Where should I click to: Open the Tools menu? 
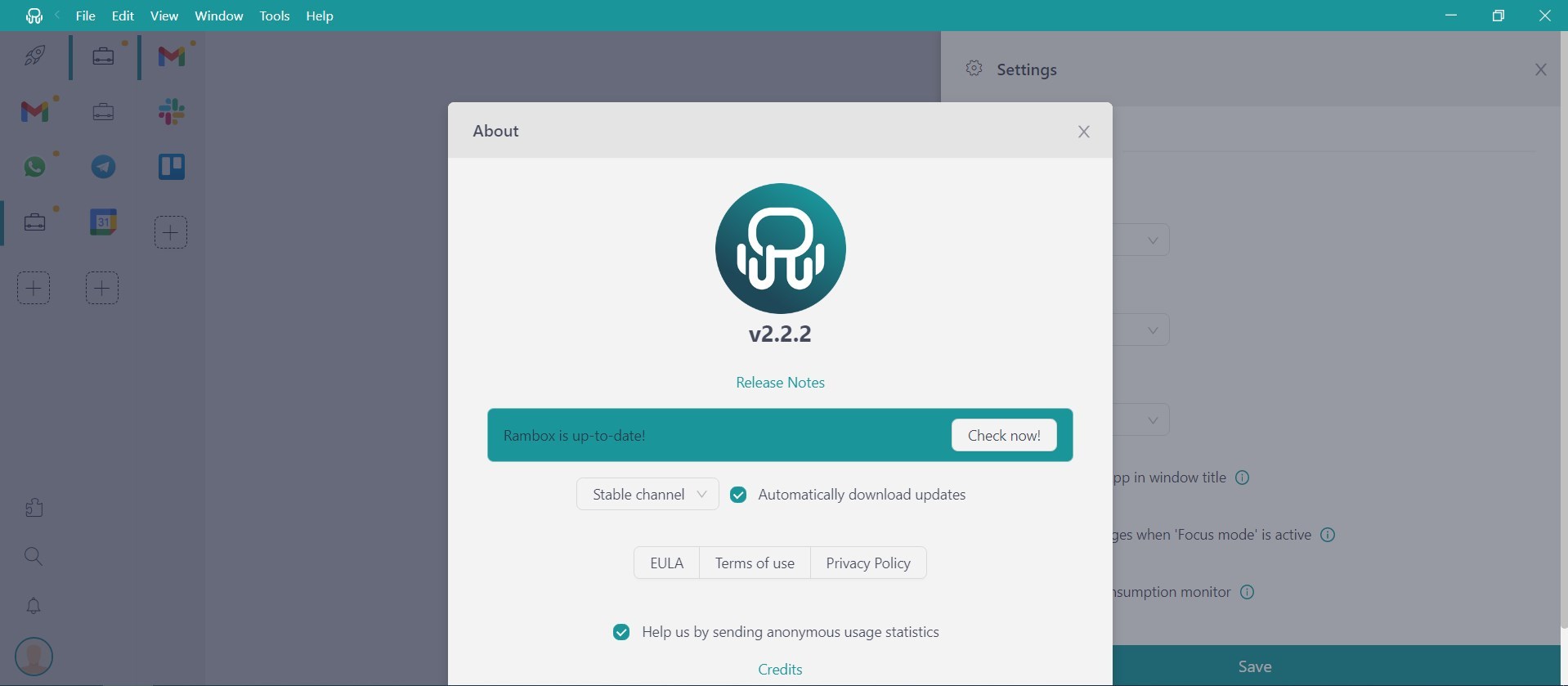click(x=275, y=16)
